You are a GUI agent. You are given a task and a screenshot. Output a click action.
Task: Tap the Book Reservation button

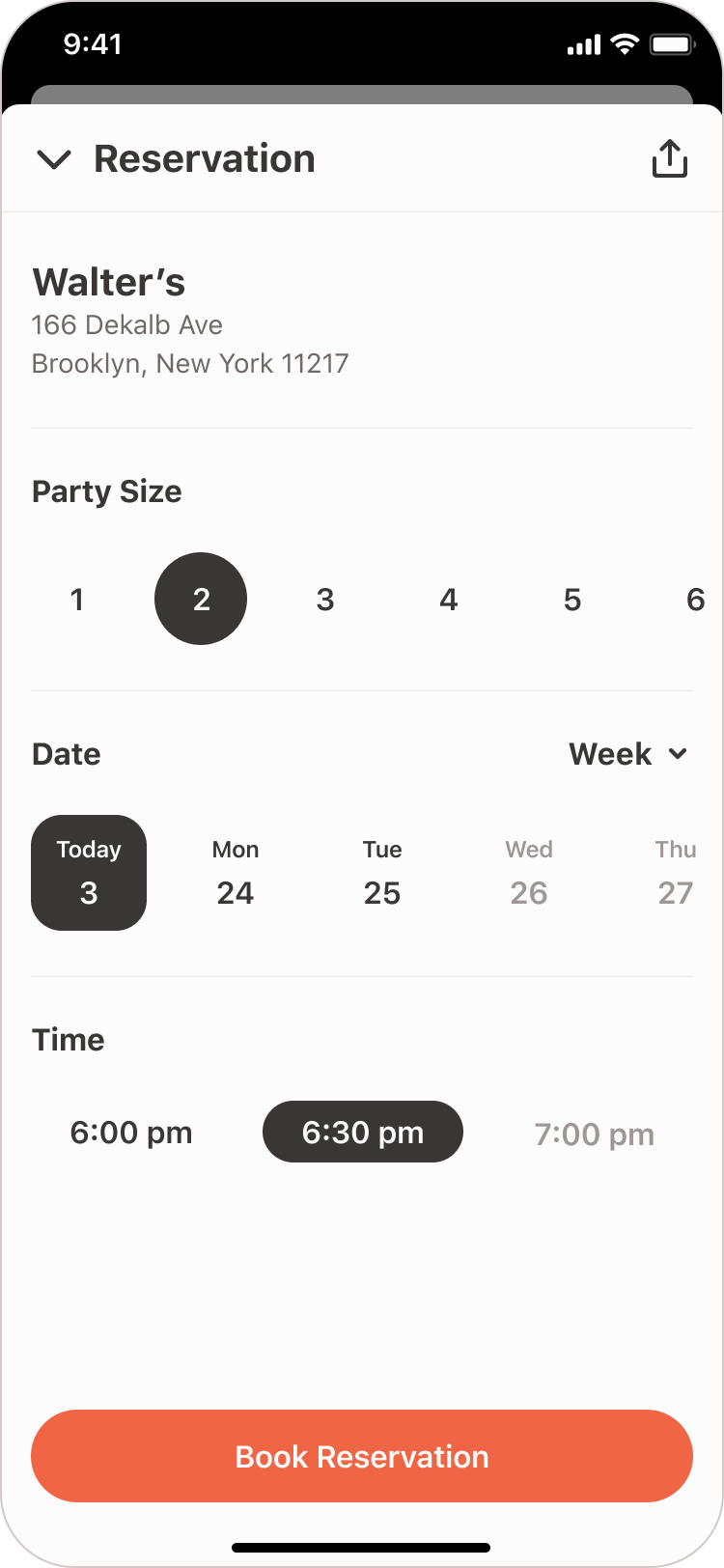(x=362, y=1456)
